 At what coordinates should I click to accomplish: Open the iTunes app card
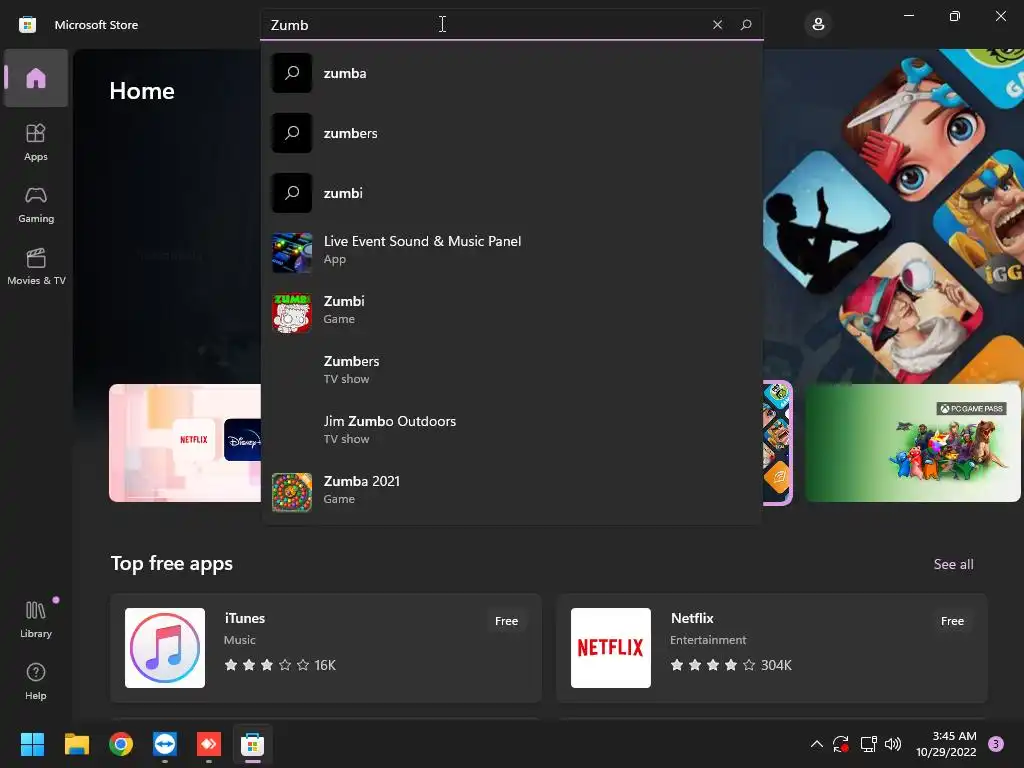pos(326,648)
